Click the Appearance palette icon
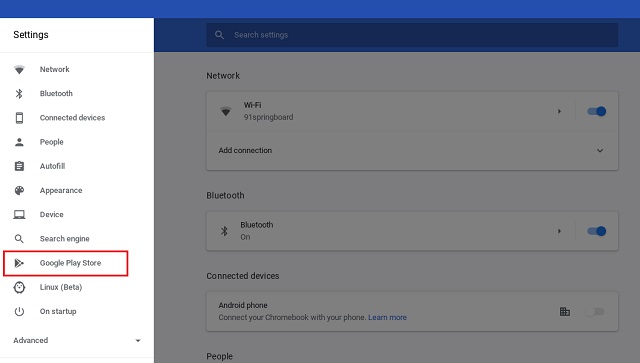 pos(19,190)
